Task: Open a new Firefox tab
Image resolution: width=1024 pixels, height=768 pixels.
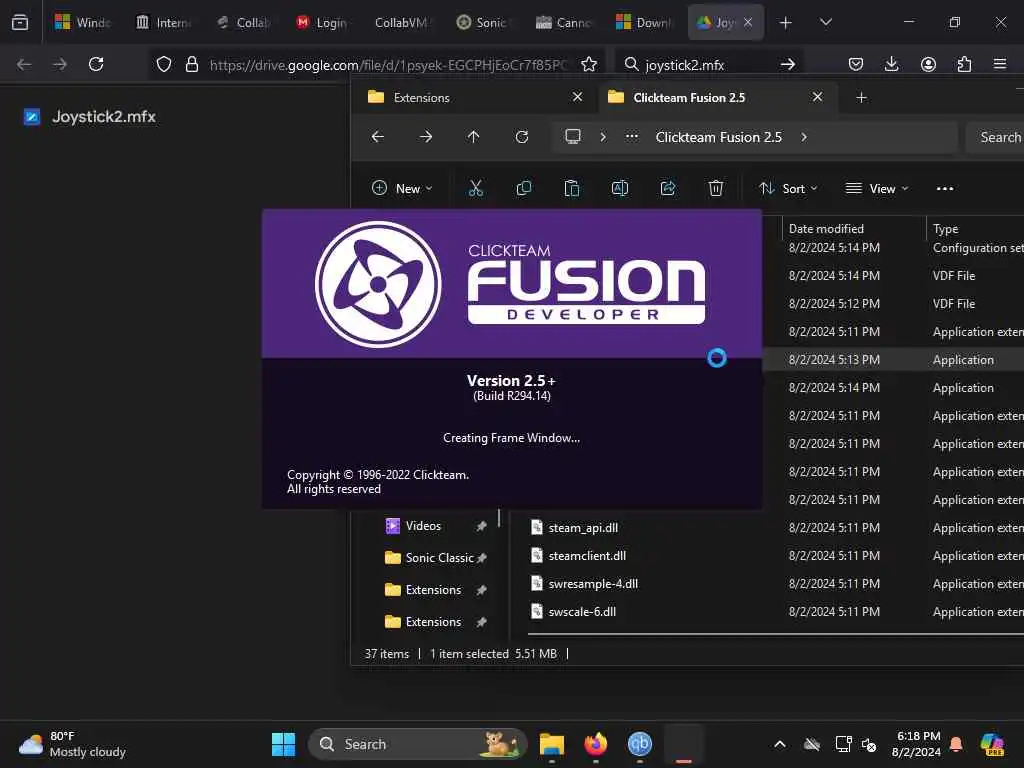Action: pyautogui.click(x=786, y=22)
